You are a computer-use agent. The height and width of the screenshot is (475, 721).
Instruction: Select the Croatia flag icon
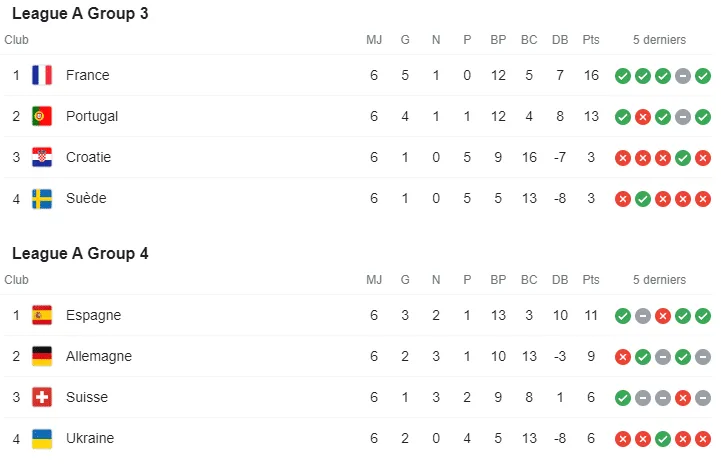42,157
